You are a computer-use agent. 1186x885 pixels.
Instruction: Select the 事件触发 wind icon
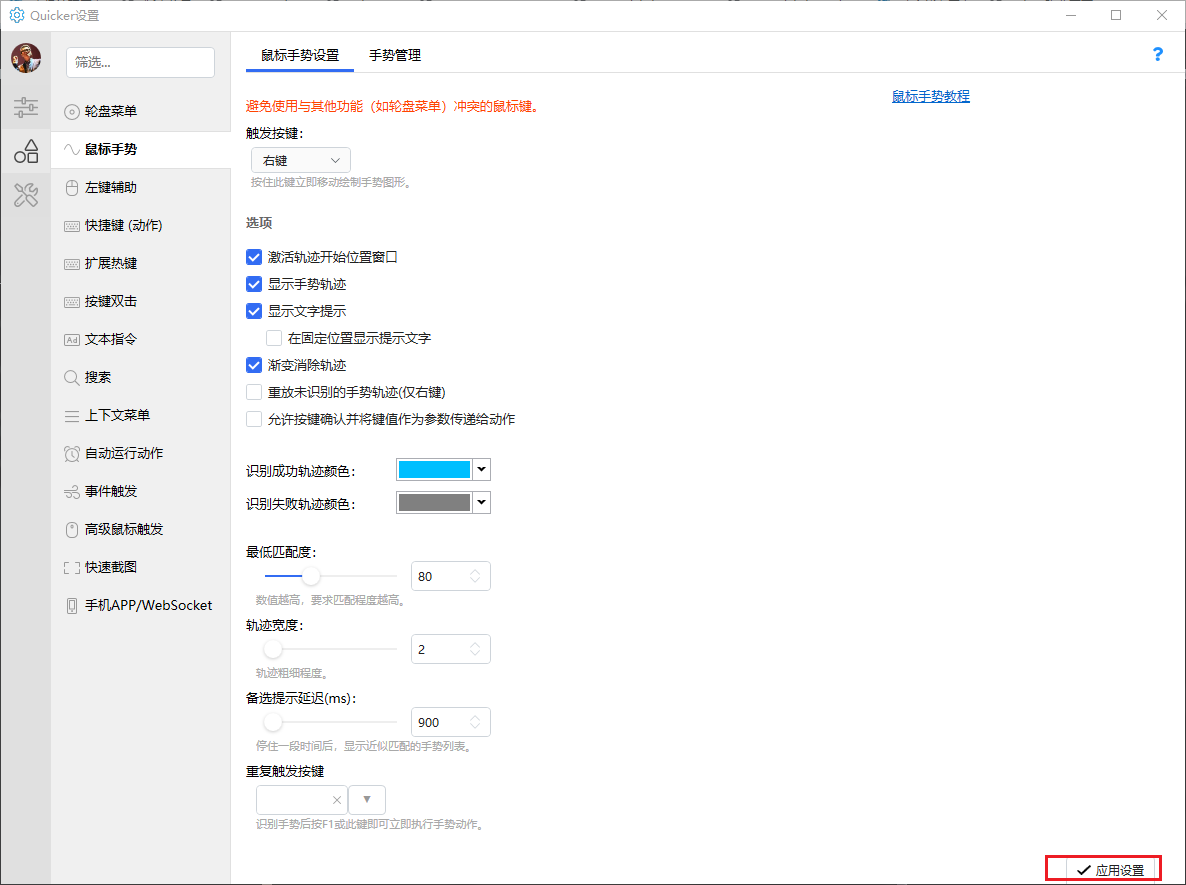[72, 492]
